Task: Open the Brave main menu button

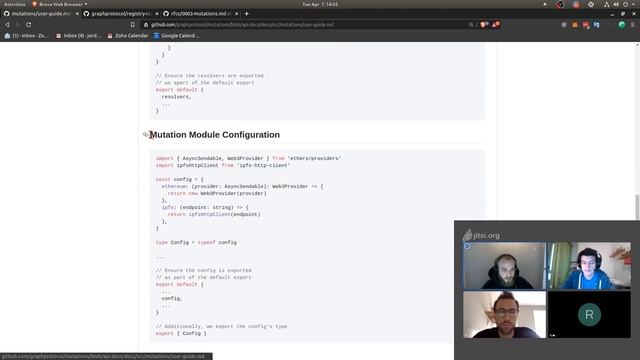Action: (x=633, y=25)
